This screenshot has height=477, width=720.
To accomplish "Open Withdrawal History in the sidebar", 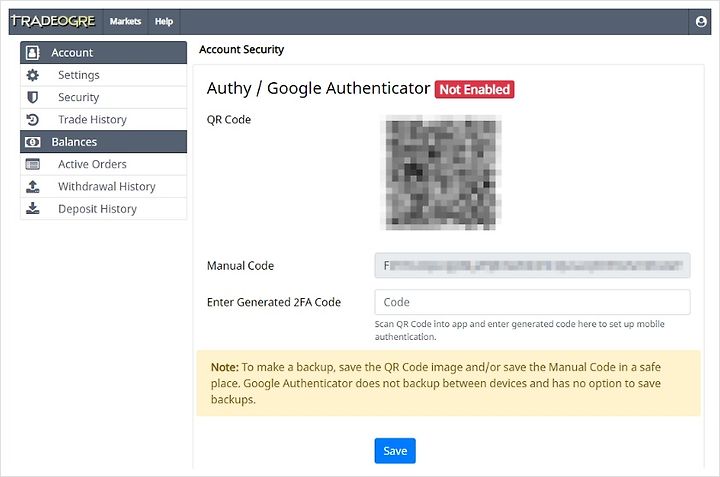I will 103,186.
